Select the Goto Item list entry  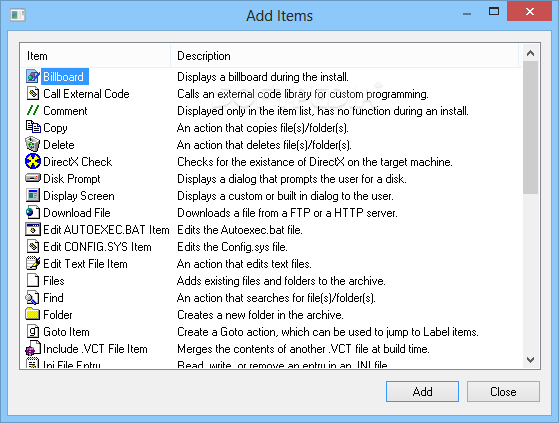pyautogui.click(x=66, y=332)
